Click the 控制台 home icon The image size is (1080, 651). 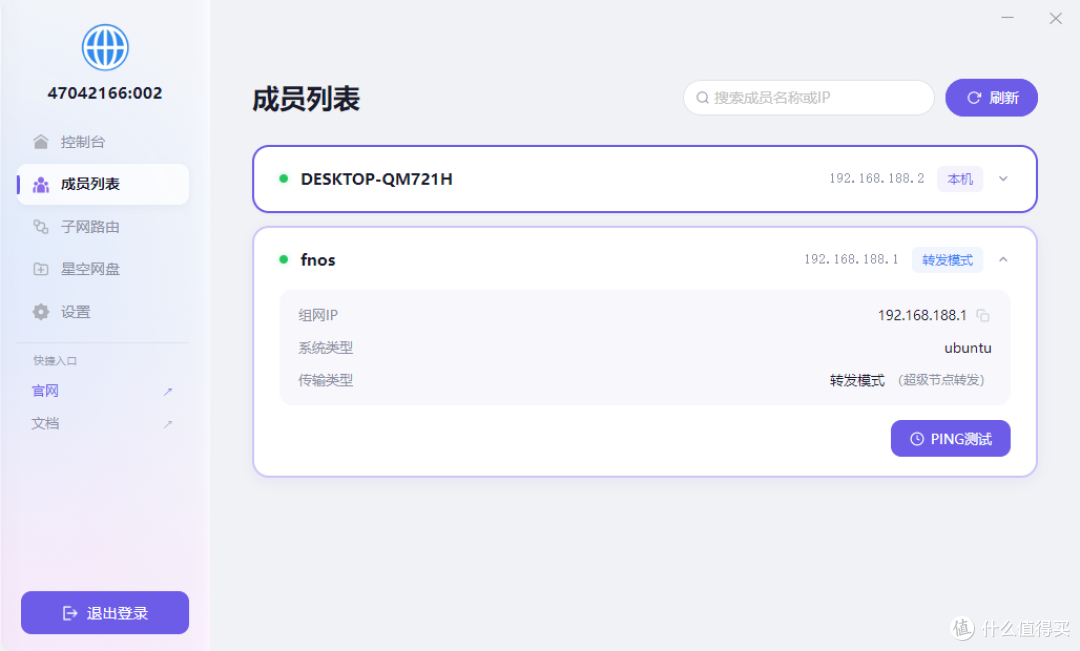[x=41, y=142]
